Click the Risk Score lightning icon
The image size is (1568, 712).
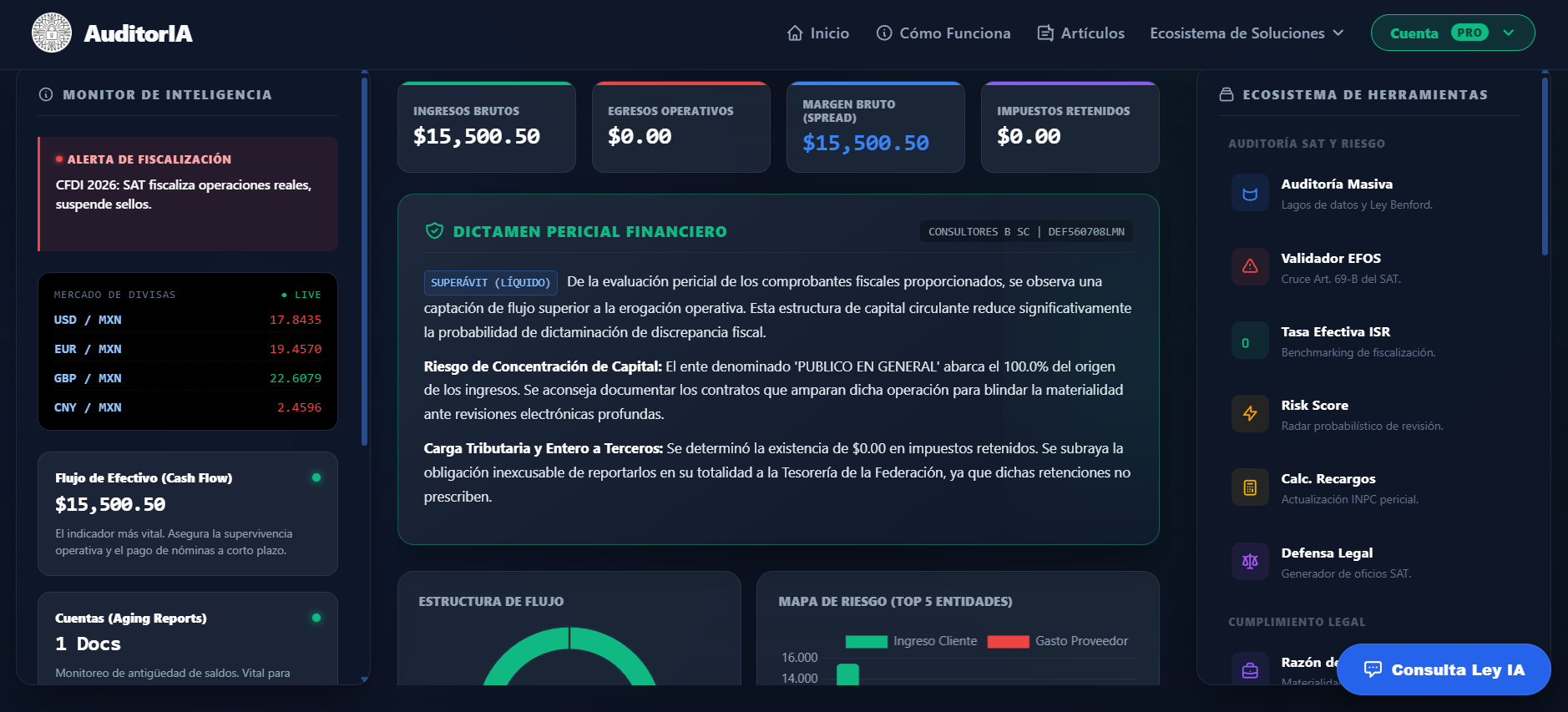(x=1250, y=414)
